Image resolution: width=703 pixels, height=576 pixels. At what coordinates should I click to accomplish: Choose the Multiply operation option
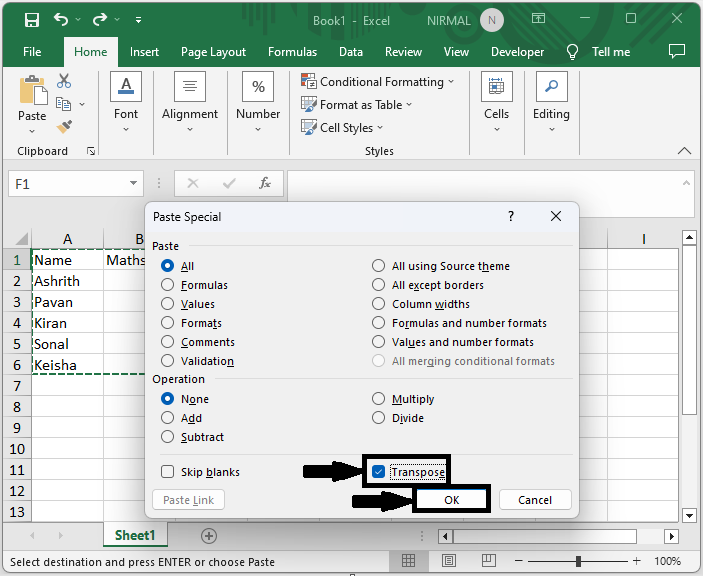[378, 399]
